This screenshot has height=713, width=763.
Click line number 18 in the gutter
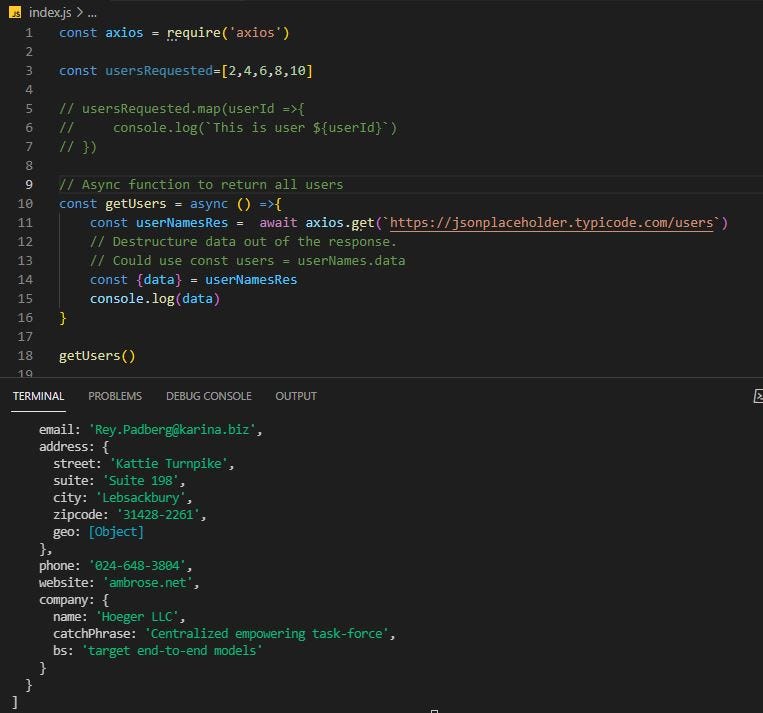point(25,356)
